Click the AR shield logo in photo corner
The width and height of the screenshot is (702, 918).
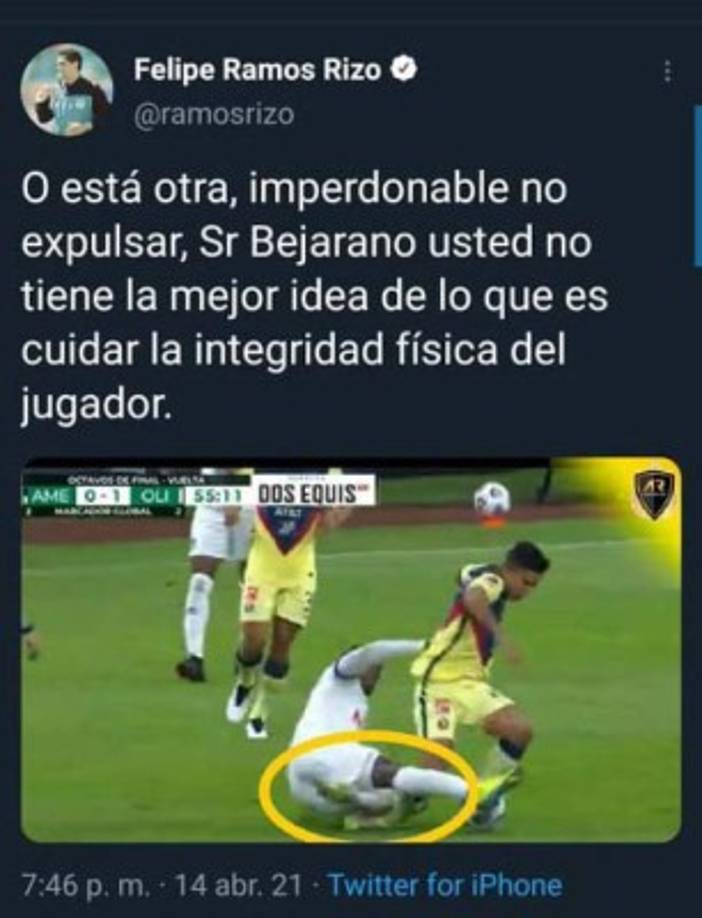click(x=653, y=495)
